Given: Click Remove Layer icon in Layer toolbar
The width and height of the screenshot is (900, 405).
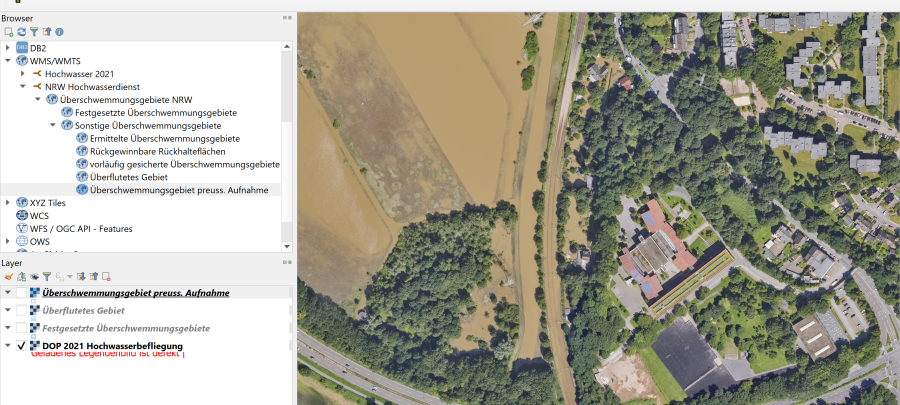Looking at the screenshot, I should click(x=106, y=276).
